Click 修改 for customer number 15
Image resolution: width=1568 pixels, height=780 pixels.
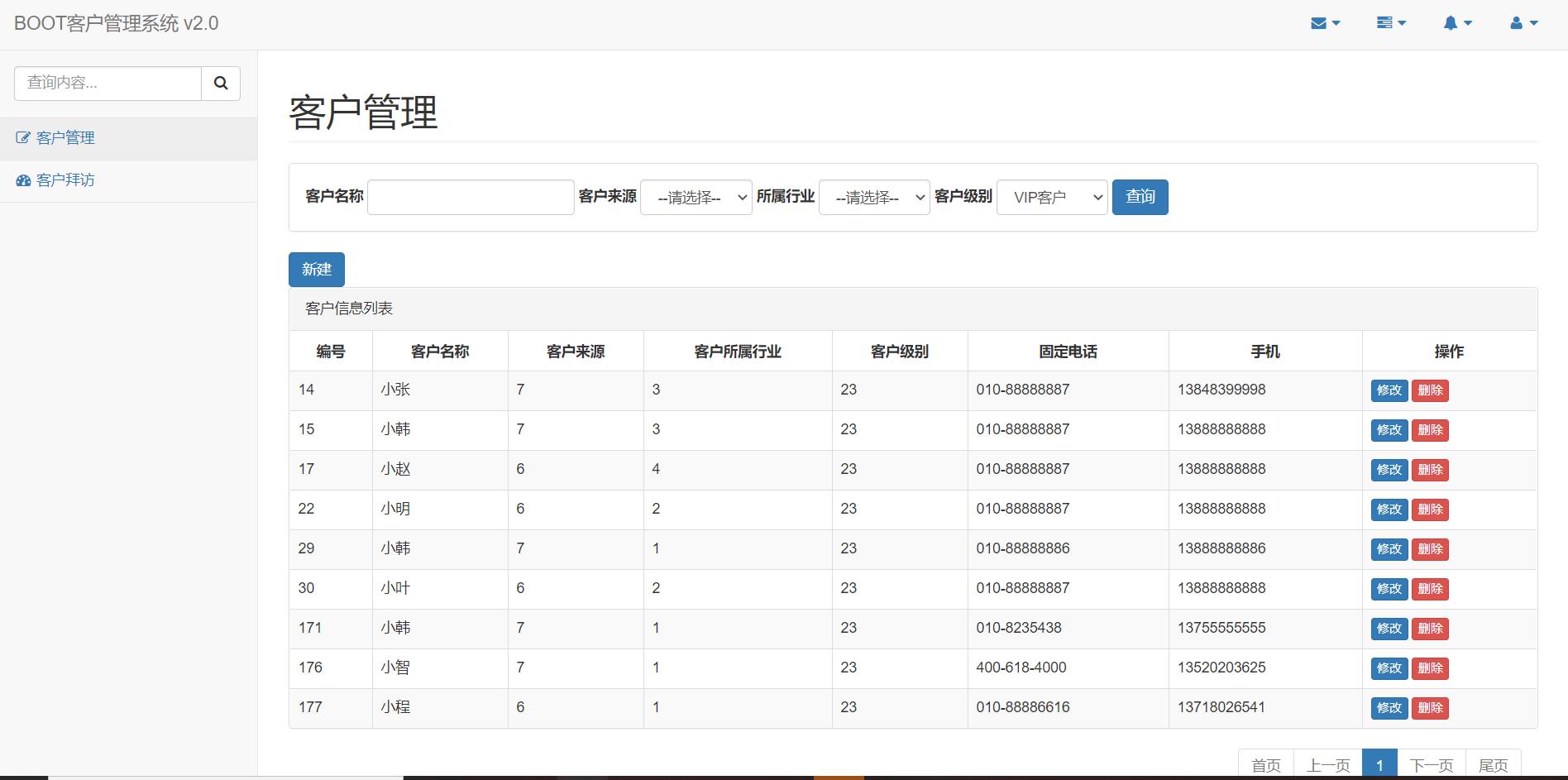click(1389, 430)
